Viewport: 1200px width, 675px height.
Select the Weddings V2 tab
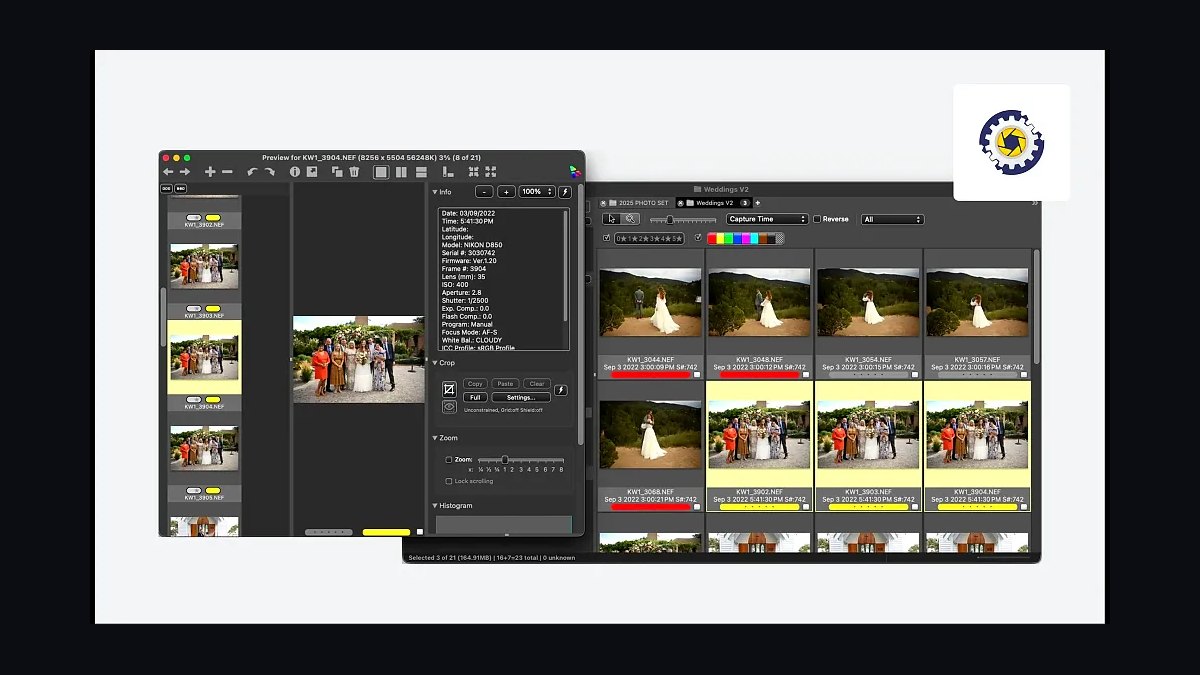tap(712, 203)
